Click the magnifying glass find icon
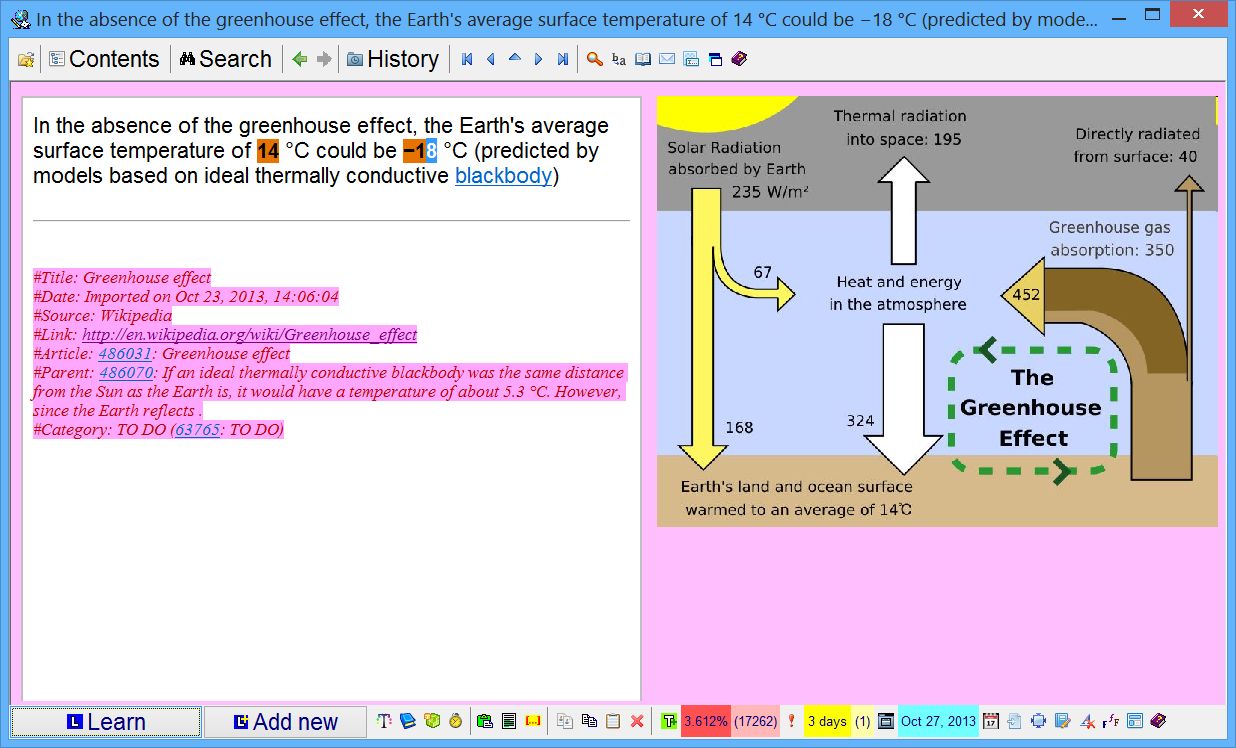This screenshot has width=1236, height=748. [x=594, y=60]
